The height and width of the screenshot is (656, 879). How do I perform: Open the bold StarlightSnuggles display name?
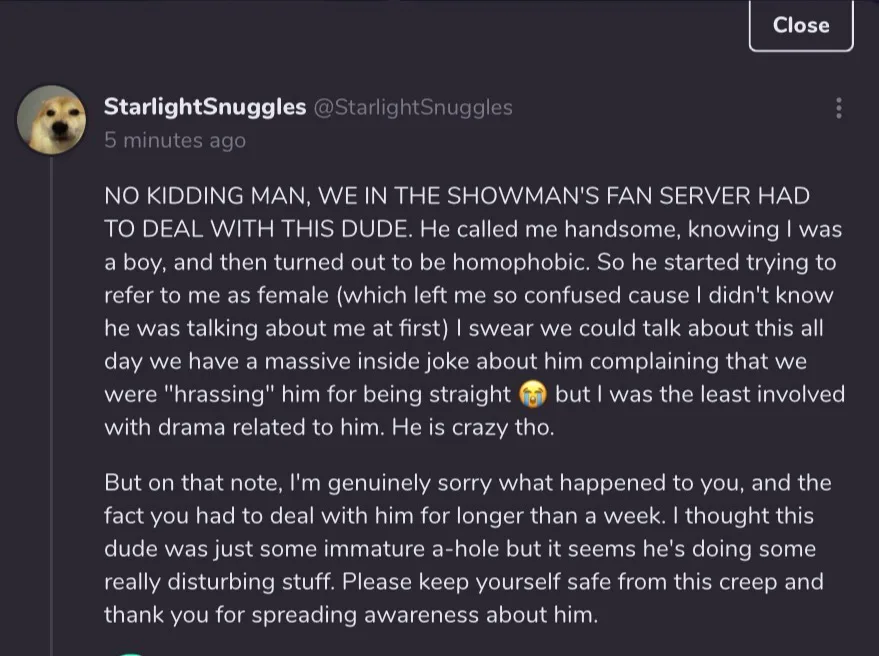click(x=205, y=107)
